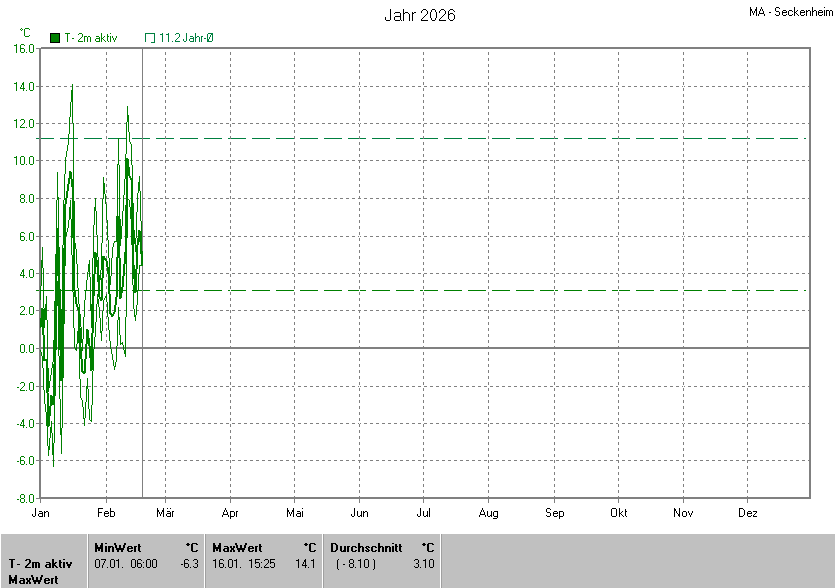
Task: Click the upper dashed 11.2 average line
Action: point(500,138)
